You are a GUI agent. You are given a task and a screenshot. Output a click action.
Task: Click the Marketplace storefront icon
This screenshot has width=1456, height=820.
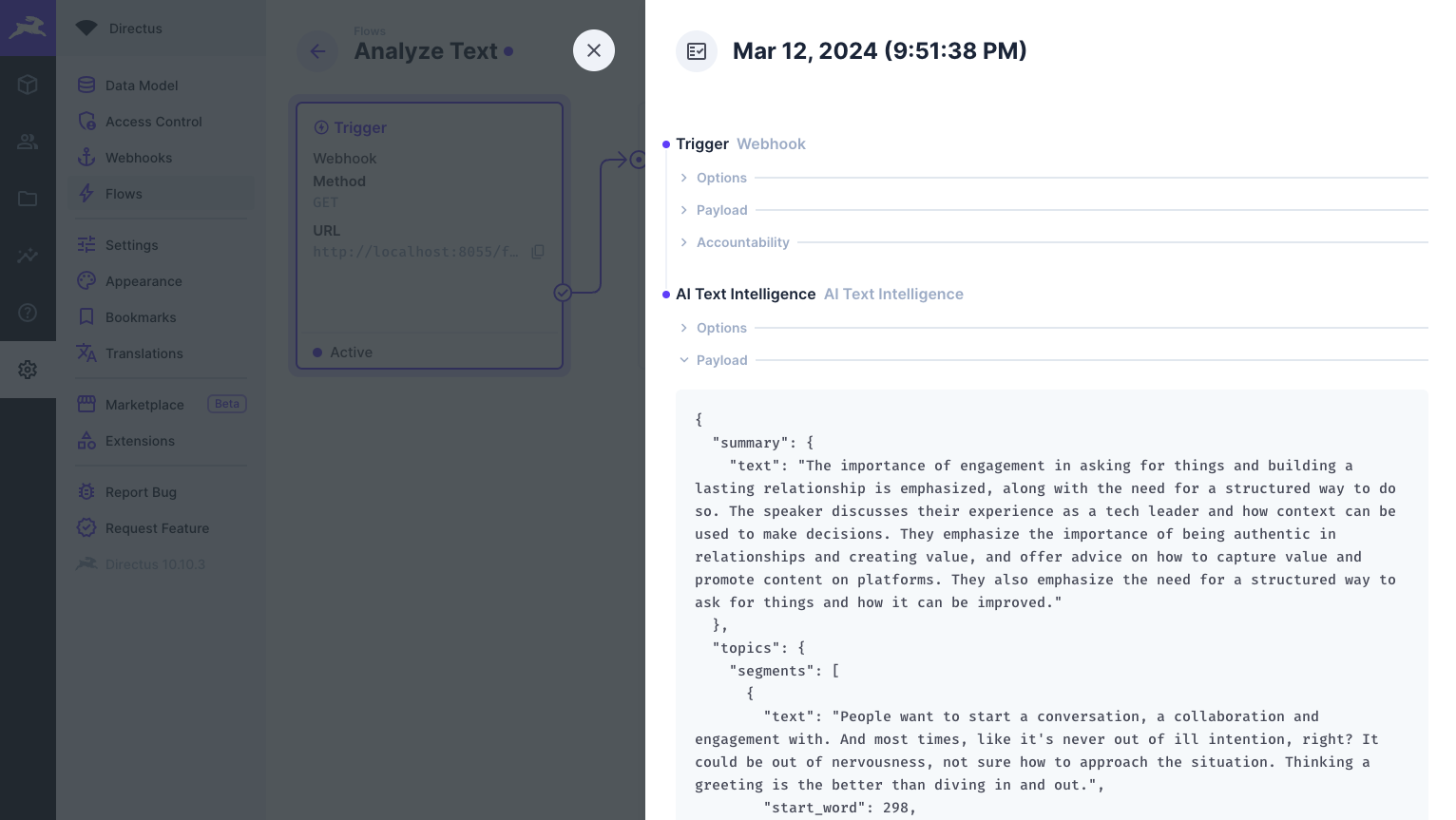(x=86, y=404)
